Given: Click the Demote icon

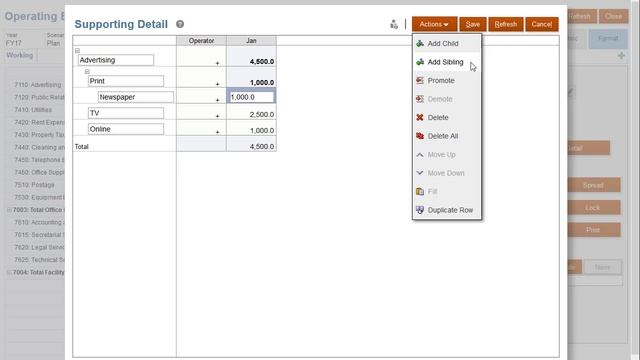Looking at the screenshot, I should 420,99.
